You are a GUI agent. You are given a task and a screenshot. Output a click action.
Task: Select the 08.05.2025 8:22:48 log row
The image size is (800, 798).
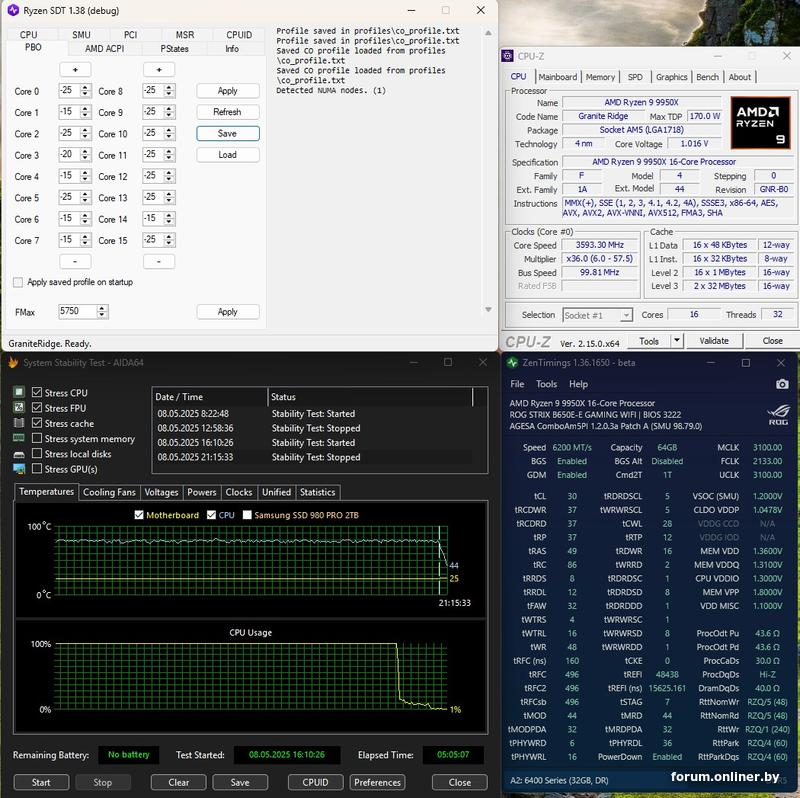312,413
